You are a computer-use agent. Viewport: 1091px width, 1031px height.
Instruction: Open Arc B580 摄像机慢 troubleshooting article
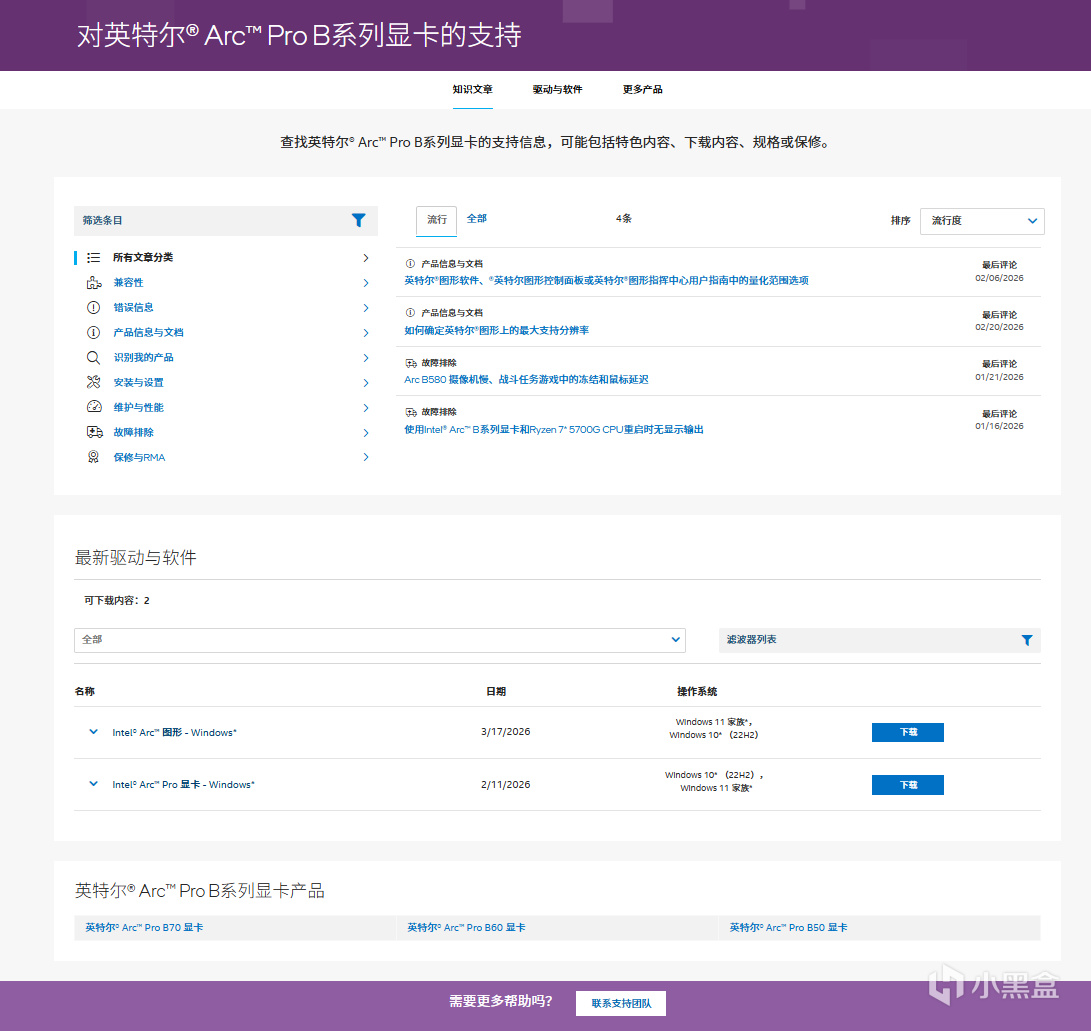[526, 380]
